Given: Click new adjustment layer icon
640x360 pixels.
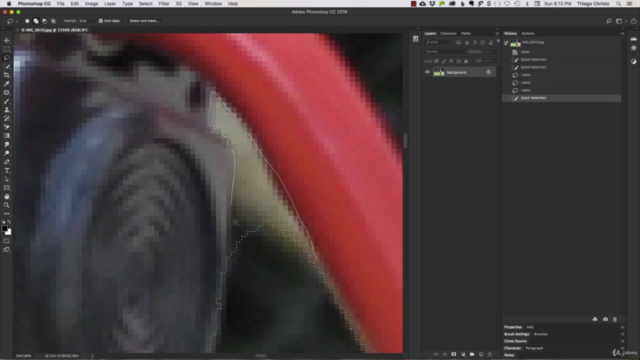Looking at the screenshot, I should pos(463,354).
